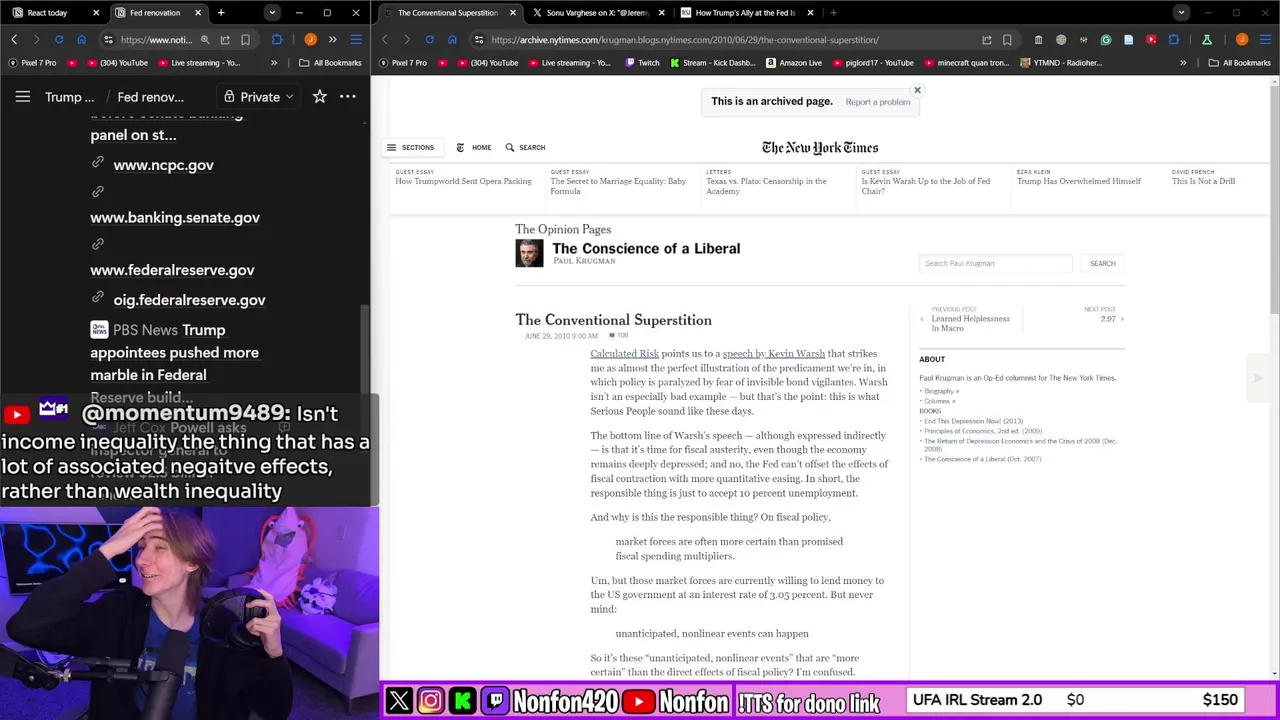
Task: Reload page in left browser window
Action: click(59, 39)
